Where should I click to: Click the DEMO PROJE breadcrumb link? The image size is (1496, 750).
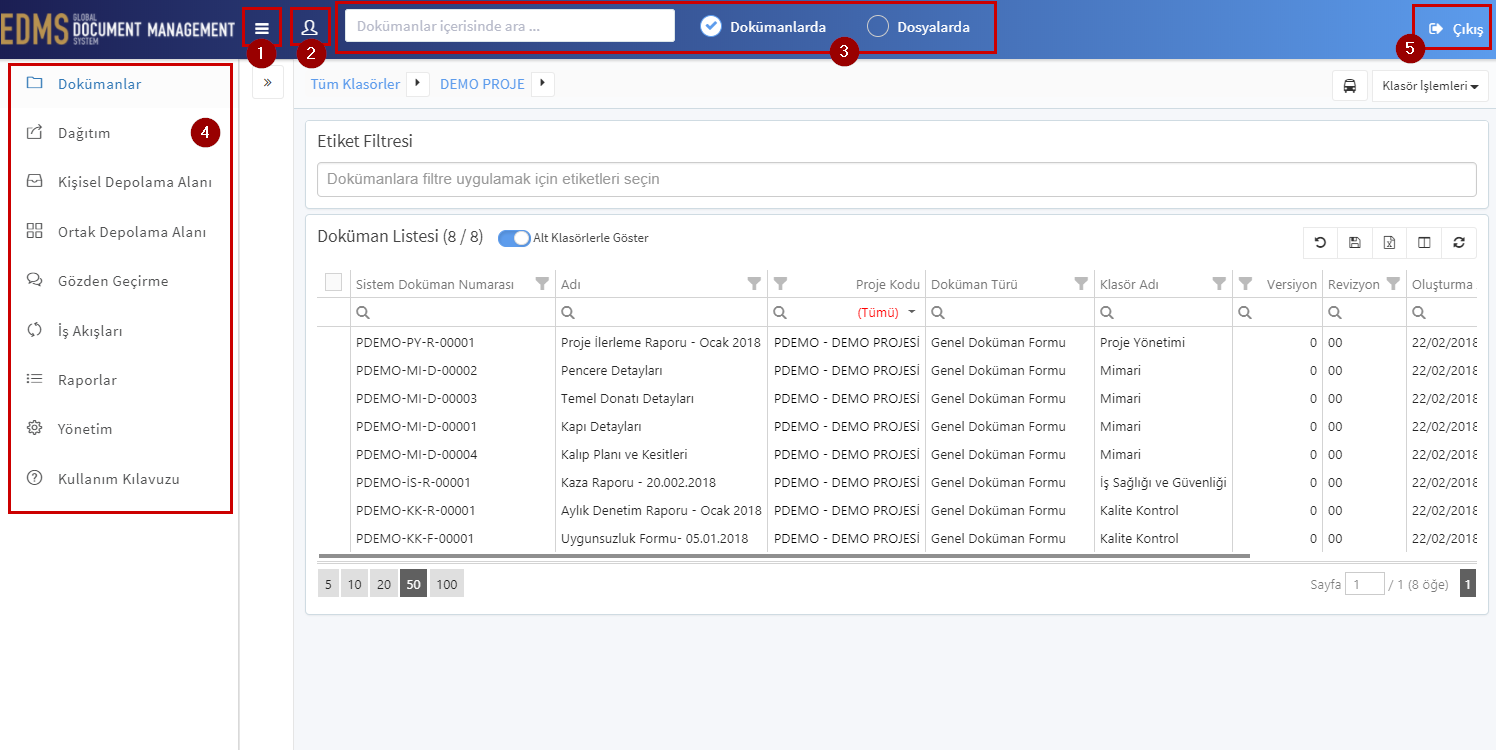tap(482, 84)
